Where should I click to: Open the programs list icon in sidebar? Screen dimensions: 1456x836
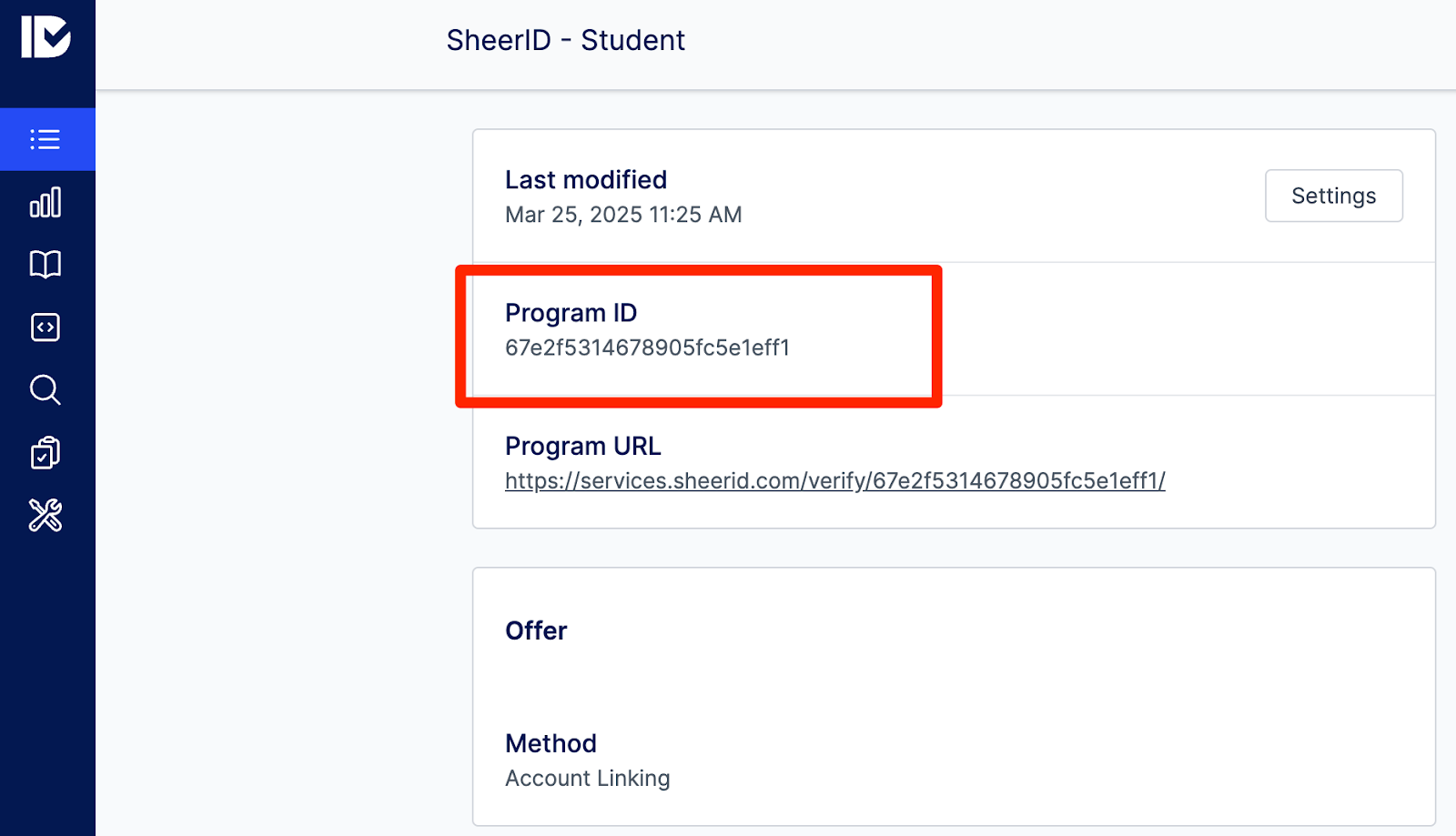pyautogui.click(x=45, y=139)
